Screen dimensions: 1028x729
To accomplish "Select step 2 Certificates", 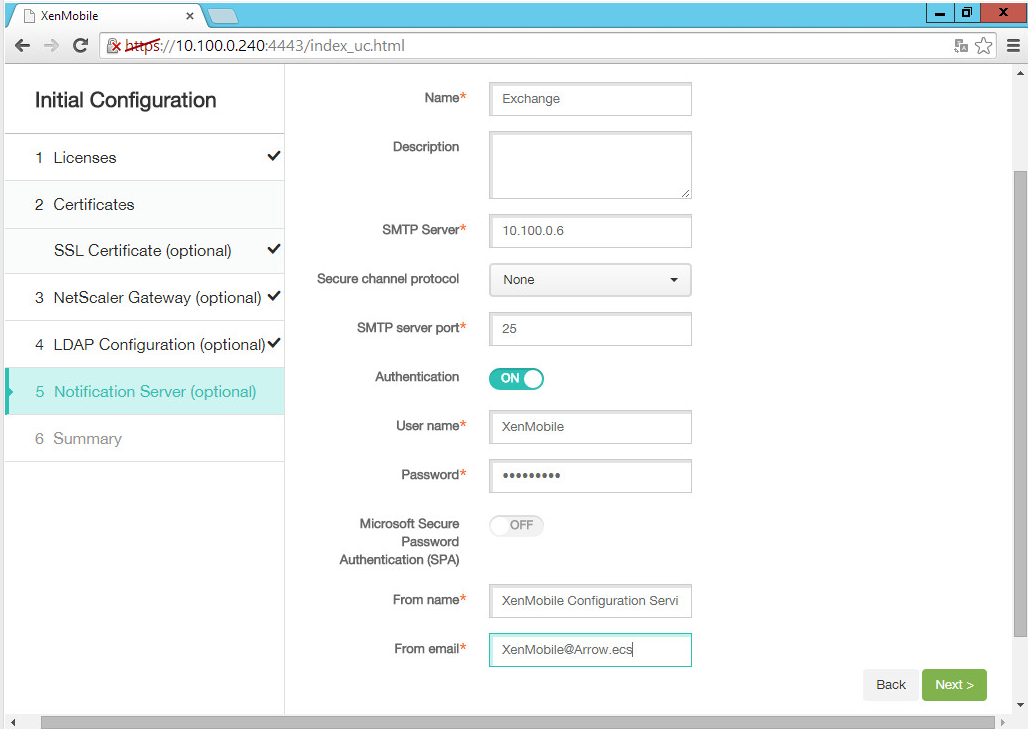I will point(144,205).
